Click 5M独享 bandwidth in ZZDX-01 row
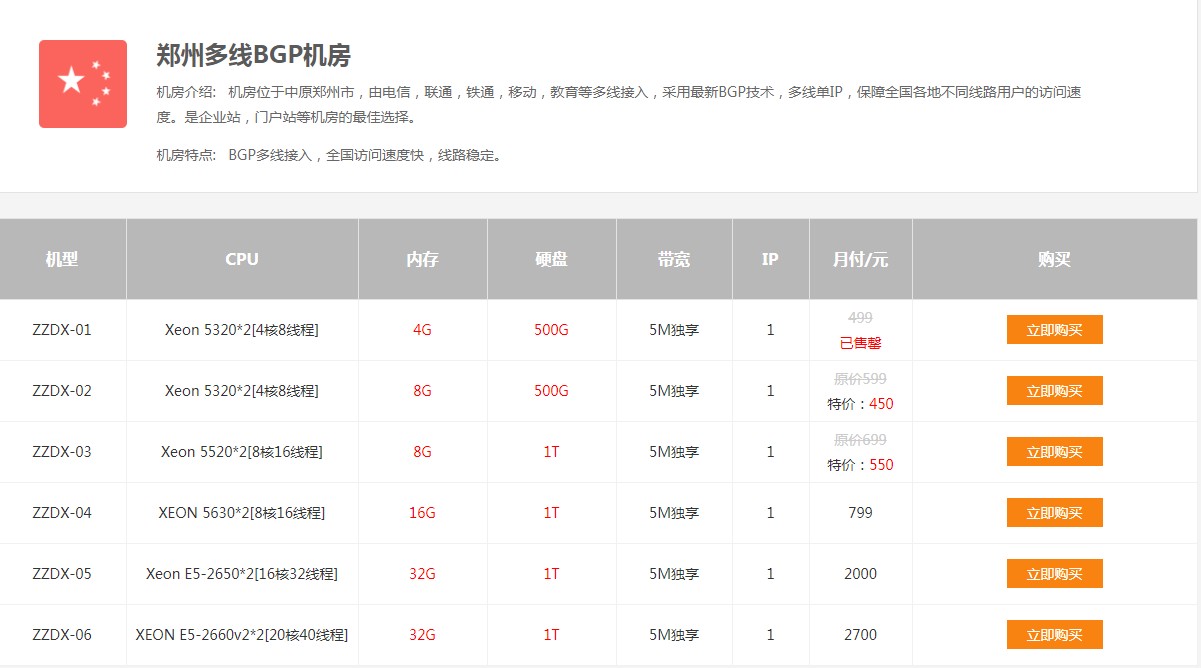 [x=674, y=330]
